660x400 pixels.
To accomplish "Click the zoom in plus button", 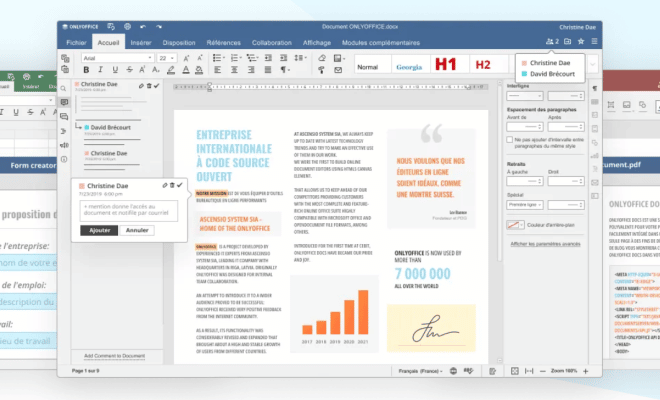I will (585, 371).
